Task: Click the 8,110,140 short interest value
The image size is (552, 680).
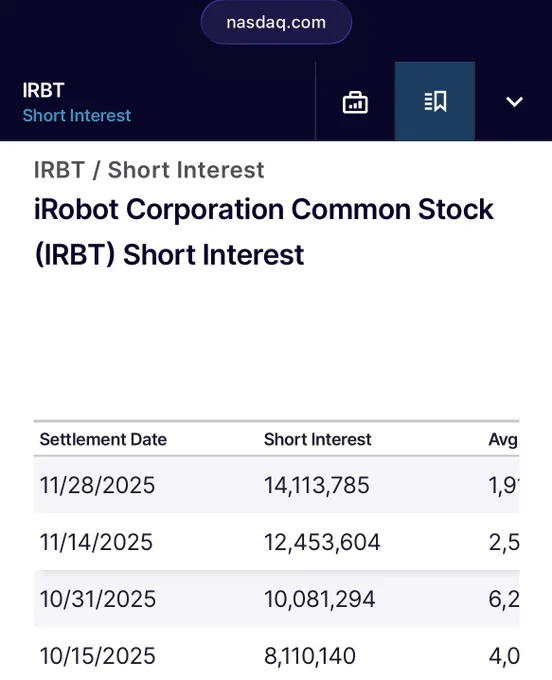Action: coord(310,656)
